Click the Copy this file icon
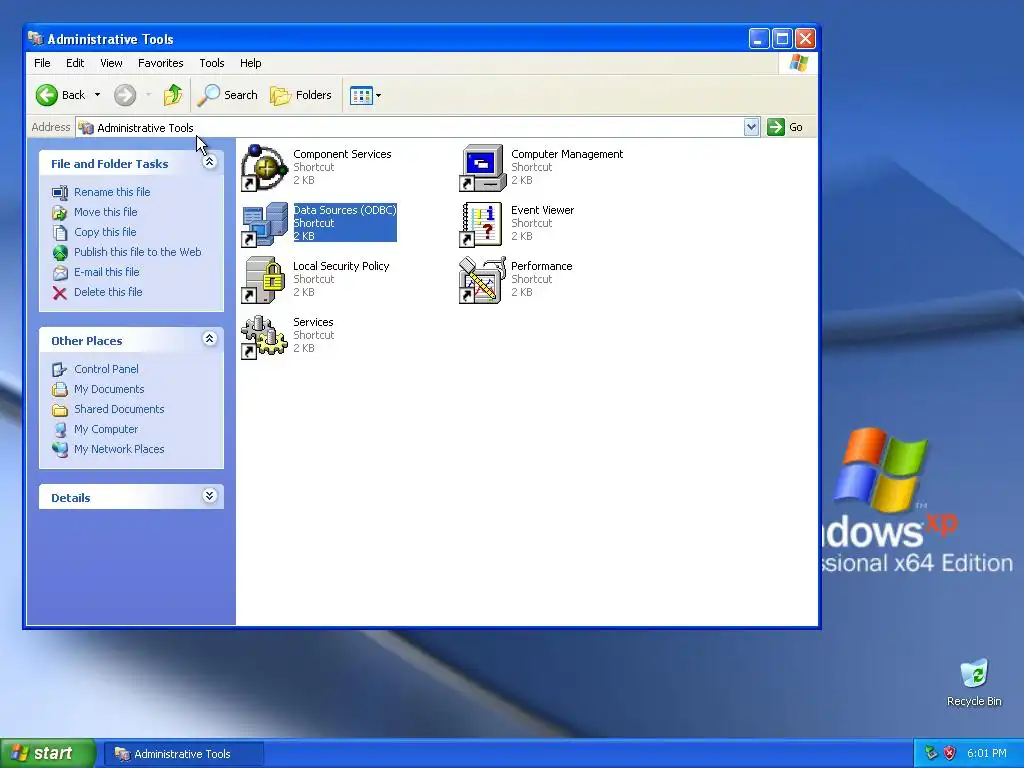This screenshot has width=1024, height=768. point(59,232)
